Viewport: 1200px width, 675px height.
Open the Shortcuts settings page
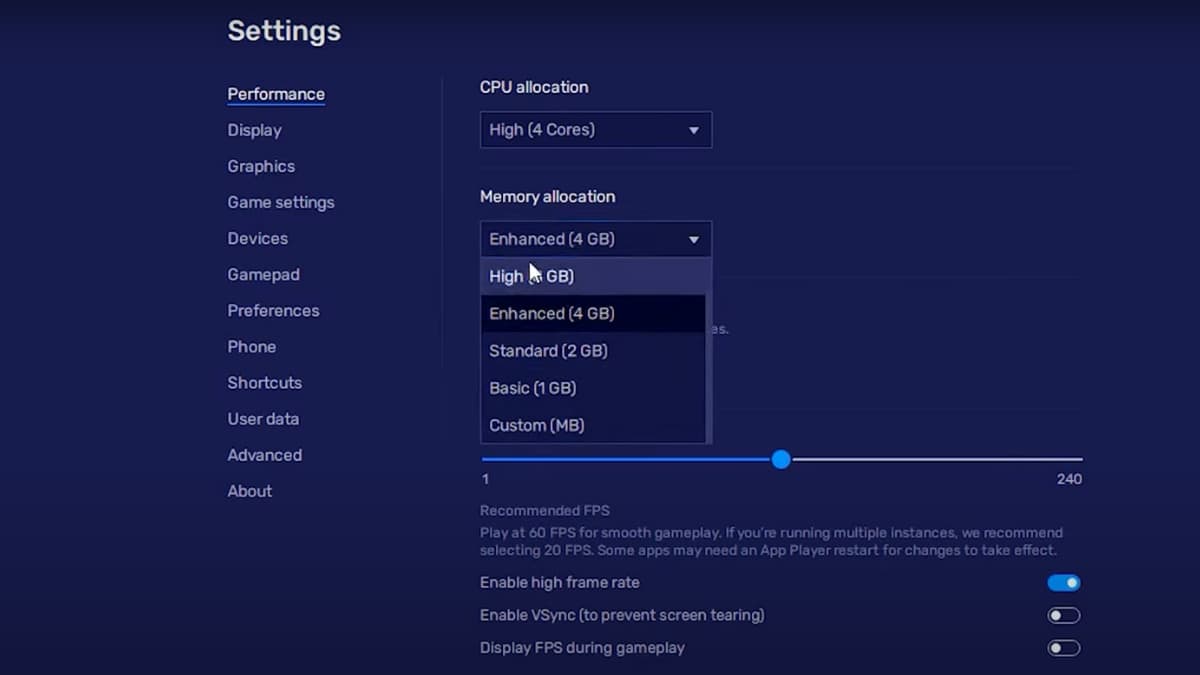tap(264, 382)
